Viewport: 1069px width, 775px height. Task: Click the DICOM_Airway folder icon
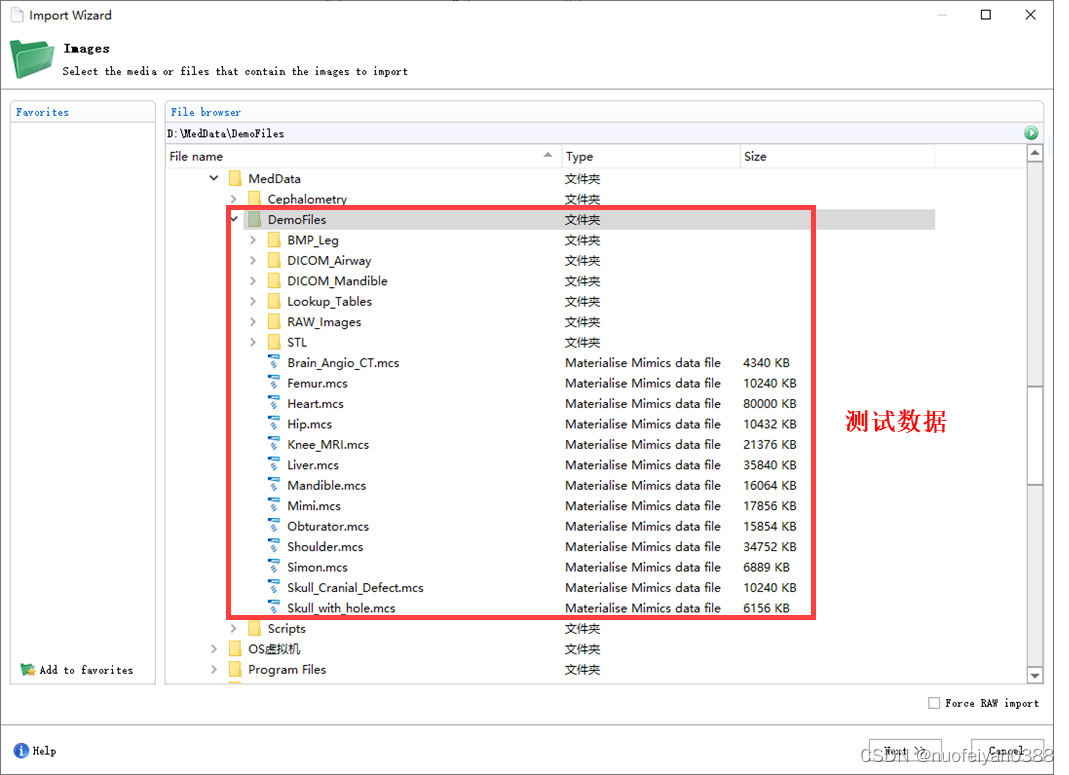coord(274,260)
